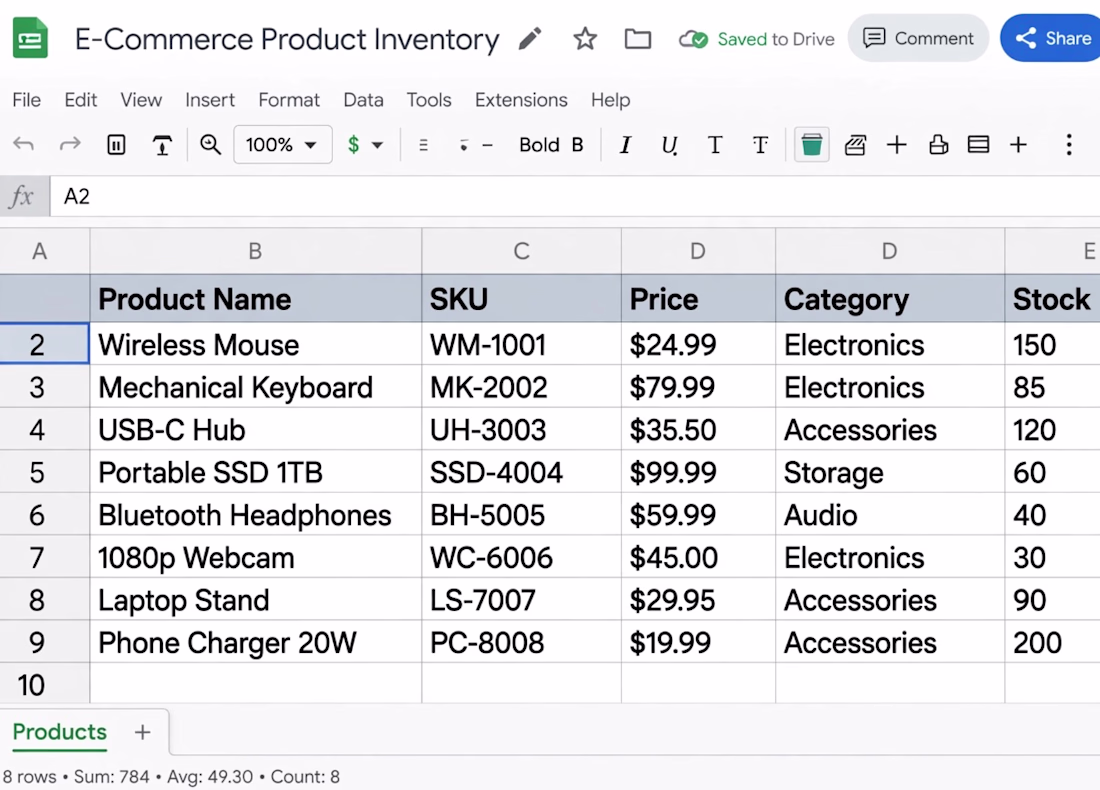Click the green fill color bucket

[812, 145]
